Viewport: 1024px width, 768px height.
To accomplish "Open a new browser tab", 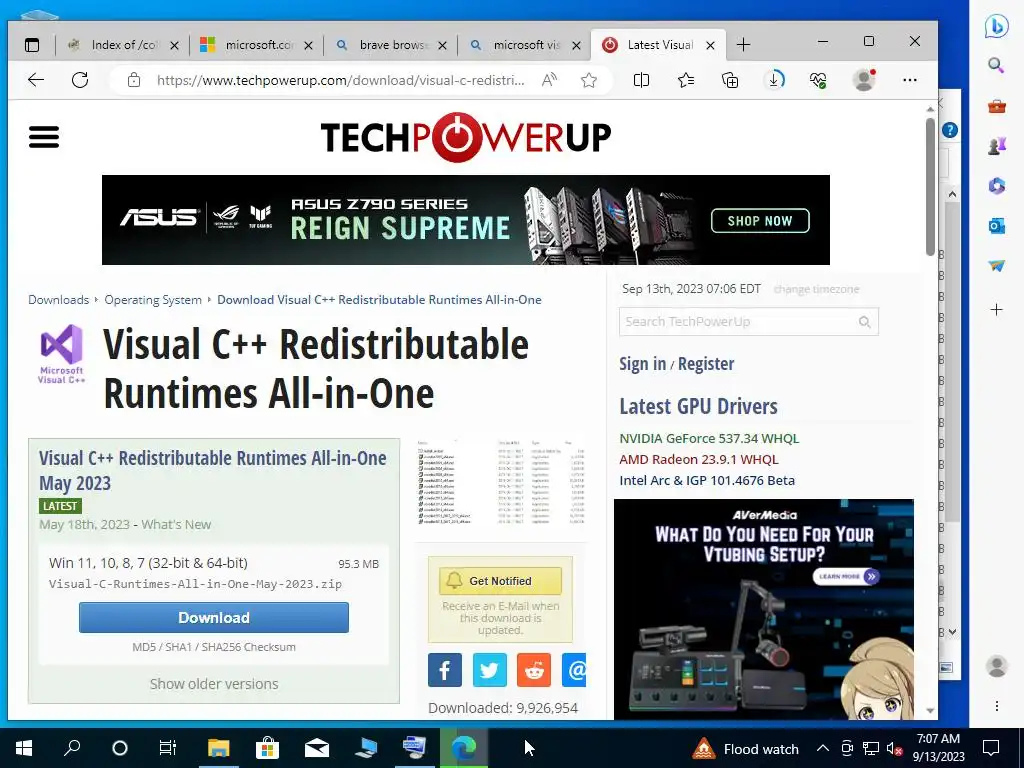I will pos(743,44).
